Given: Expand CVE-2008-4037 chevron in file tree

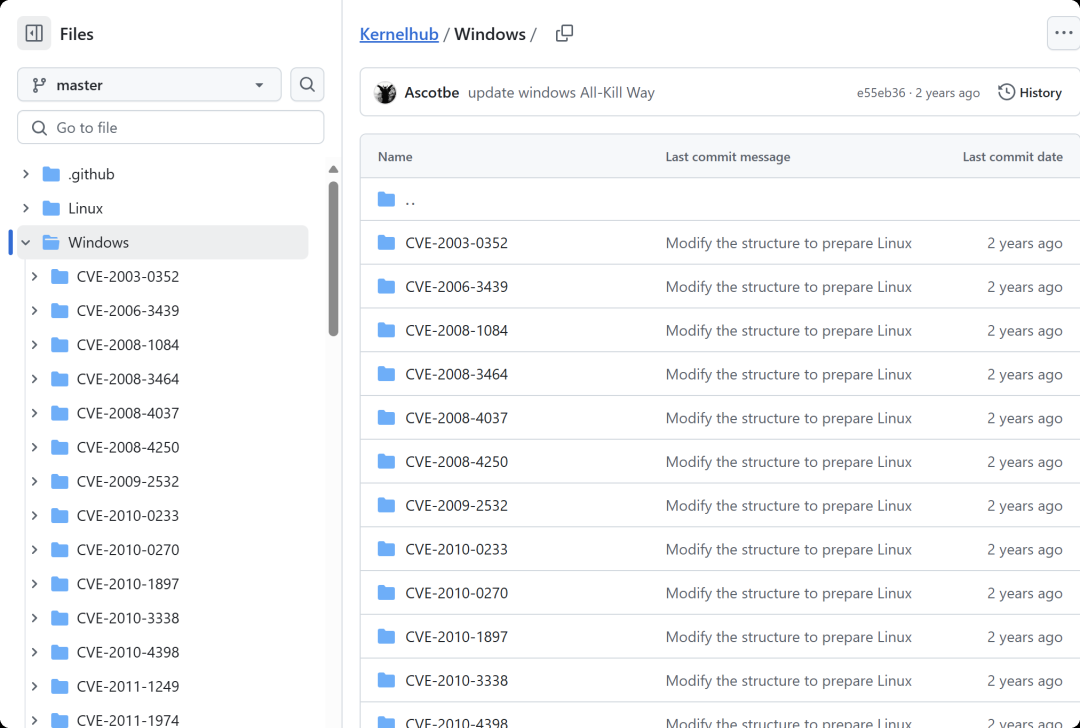Looking at the screenshot, I should [34, 413].
